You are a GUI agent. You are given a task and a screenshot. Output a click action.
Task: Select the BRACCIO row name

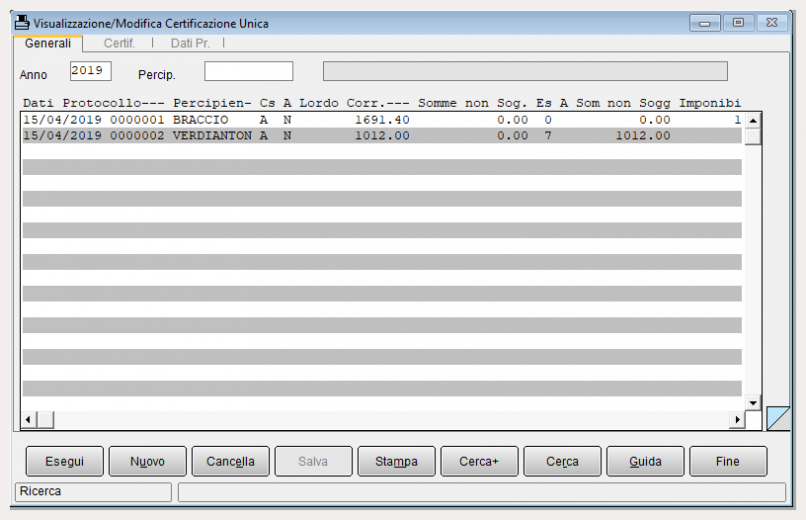(x=200, y=120)
